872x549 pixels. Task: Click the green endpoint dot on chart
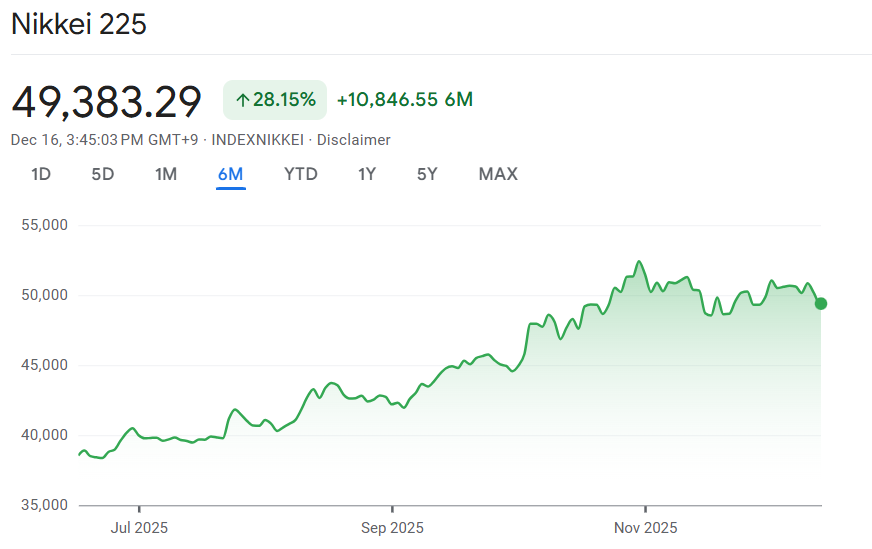821,303
